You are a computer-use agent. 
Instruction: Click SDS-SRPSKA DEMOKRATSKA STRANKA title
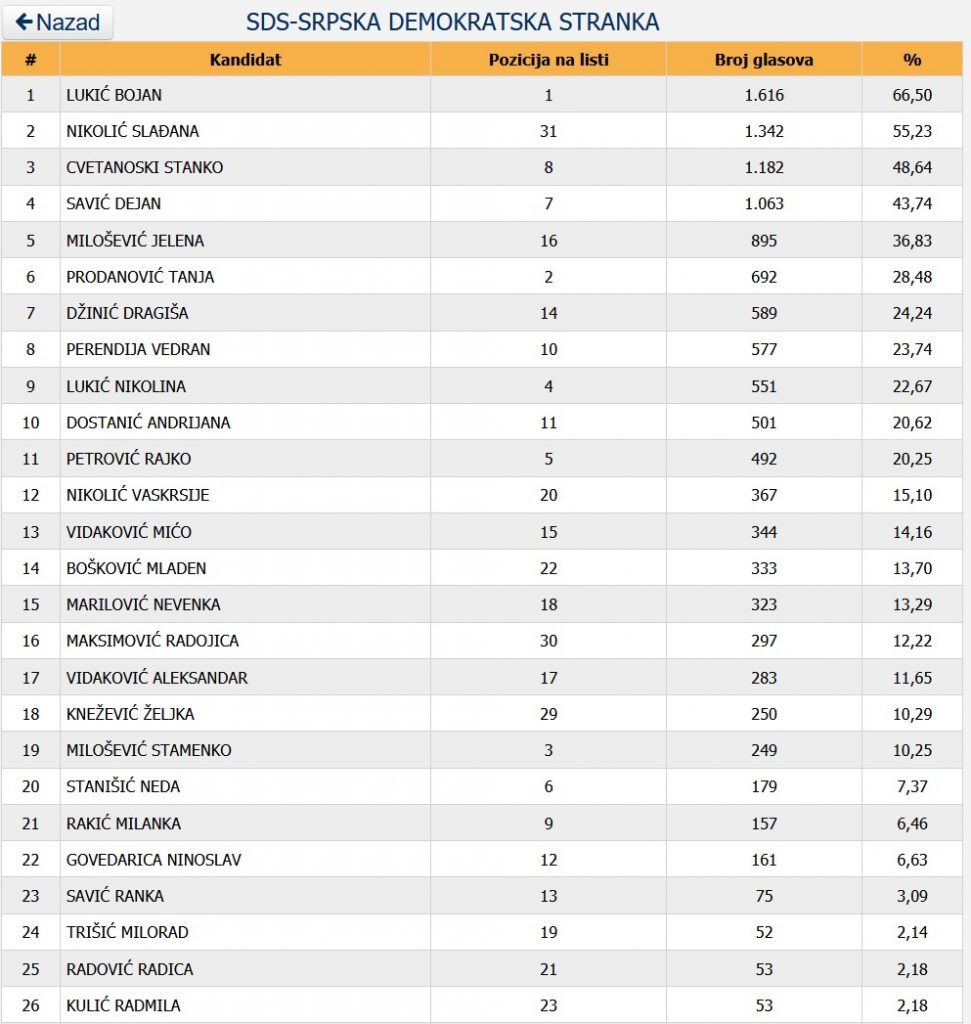[453, 22]
